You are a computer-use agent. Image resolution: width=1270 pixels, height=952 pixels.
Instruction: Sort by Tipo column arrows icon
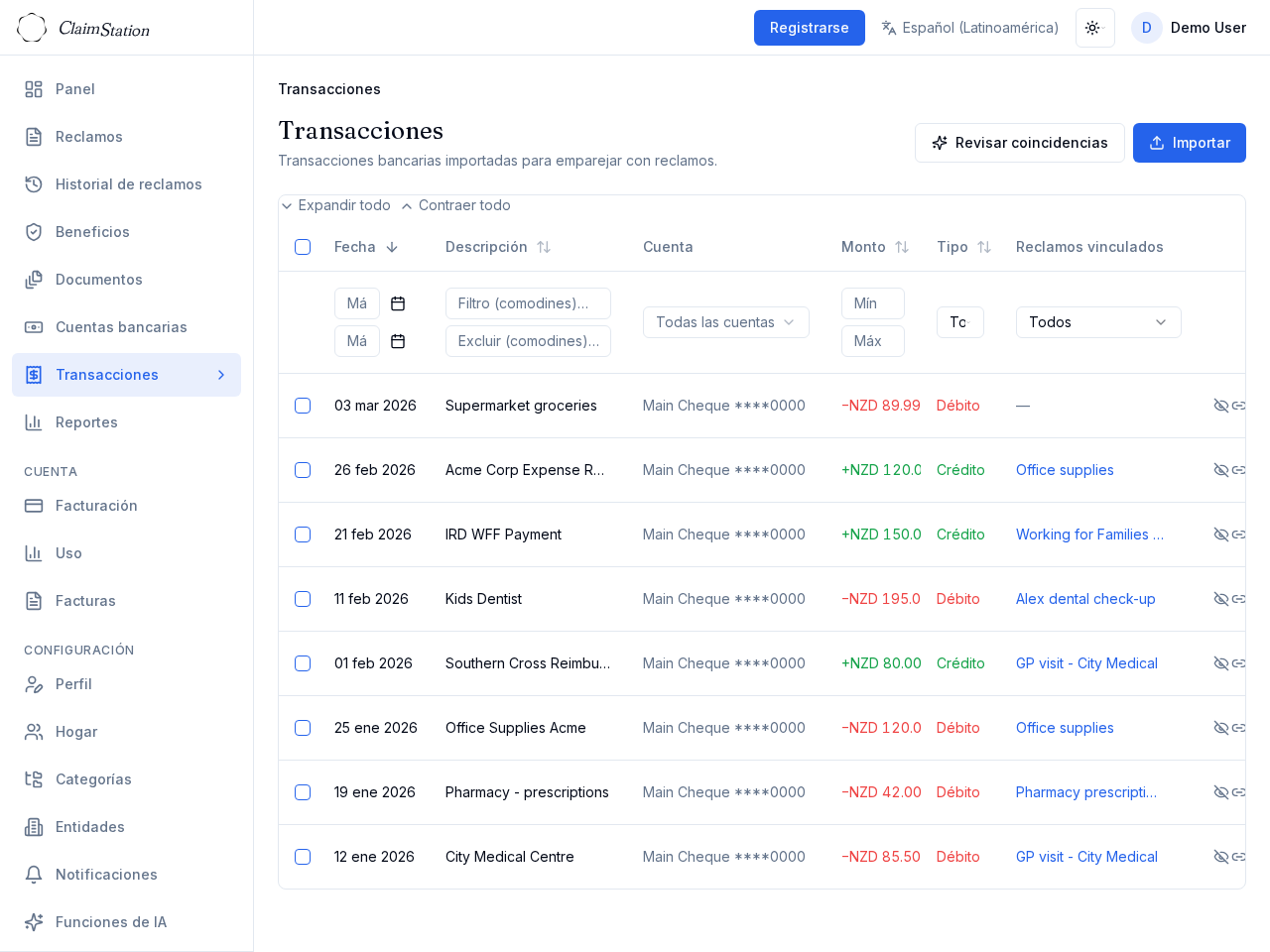984,247
